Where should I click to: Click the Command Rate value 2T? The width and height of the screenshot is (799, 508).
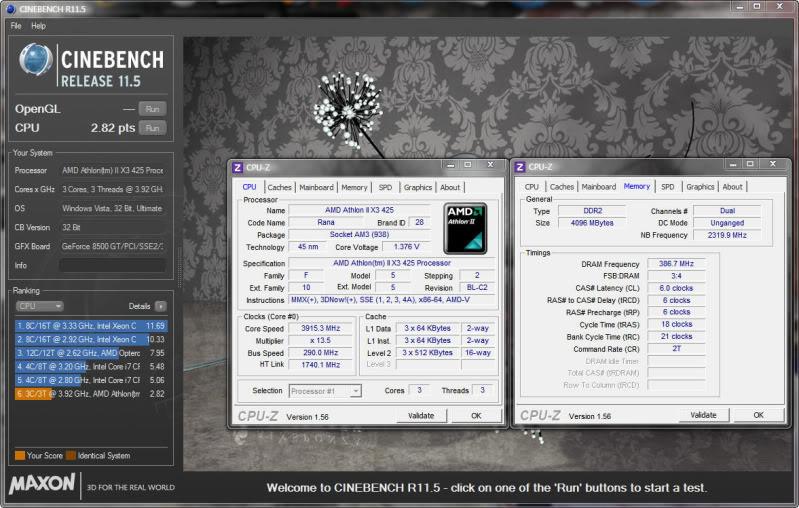676,349
